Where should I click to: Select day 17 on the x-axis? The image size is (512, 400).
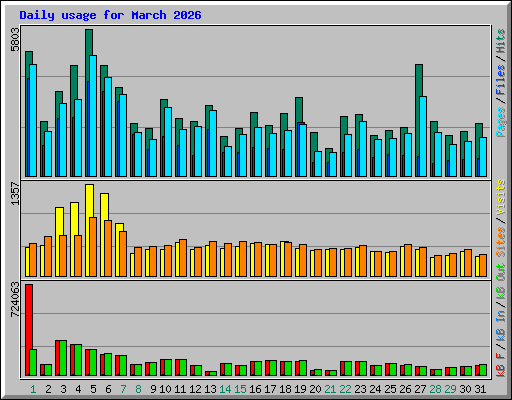270,389
